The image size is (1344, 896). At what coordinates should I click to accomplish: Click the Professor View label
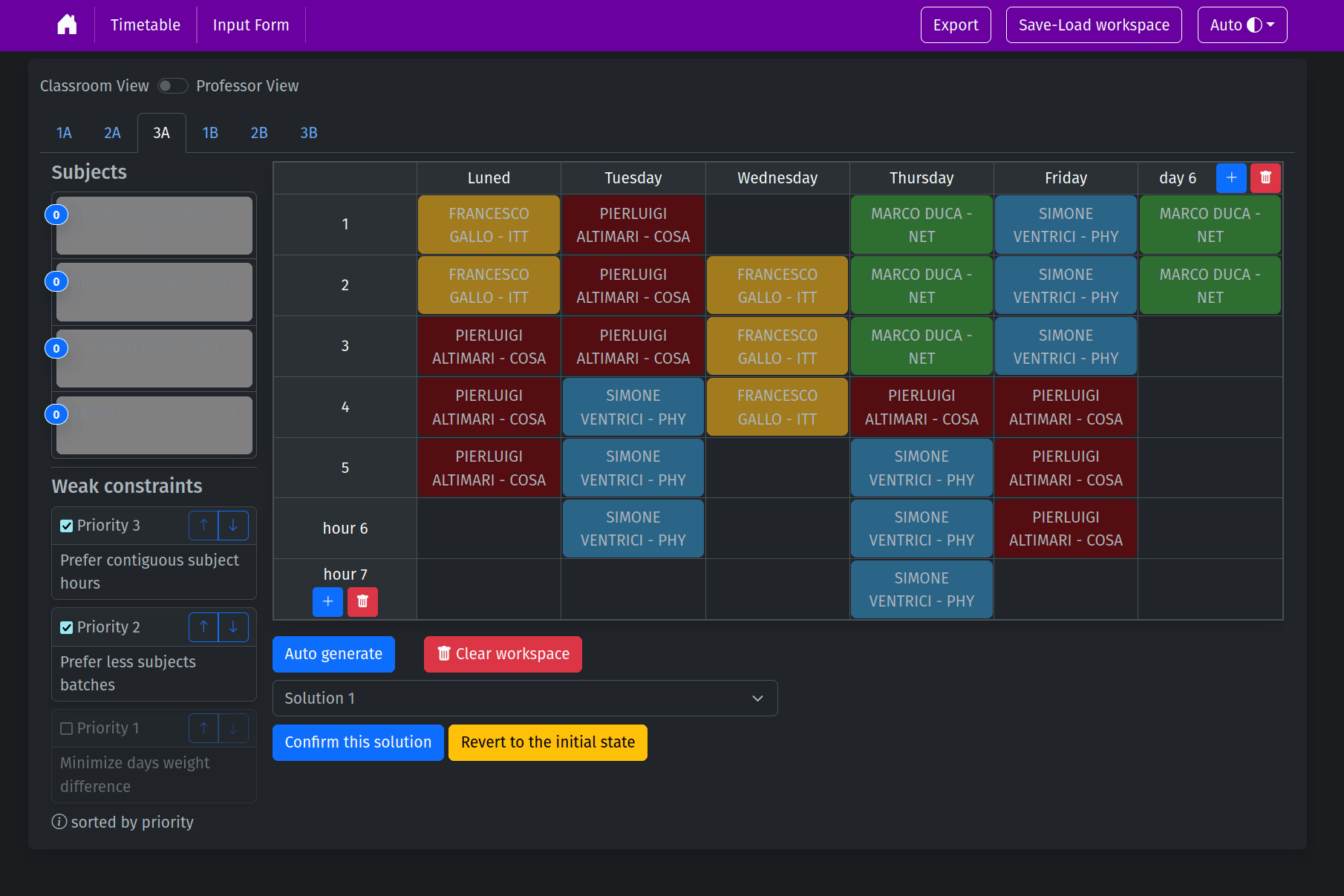[247, 86]
